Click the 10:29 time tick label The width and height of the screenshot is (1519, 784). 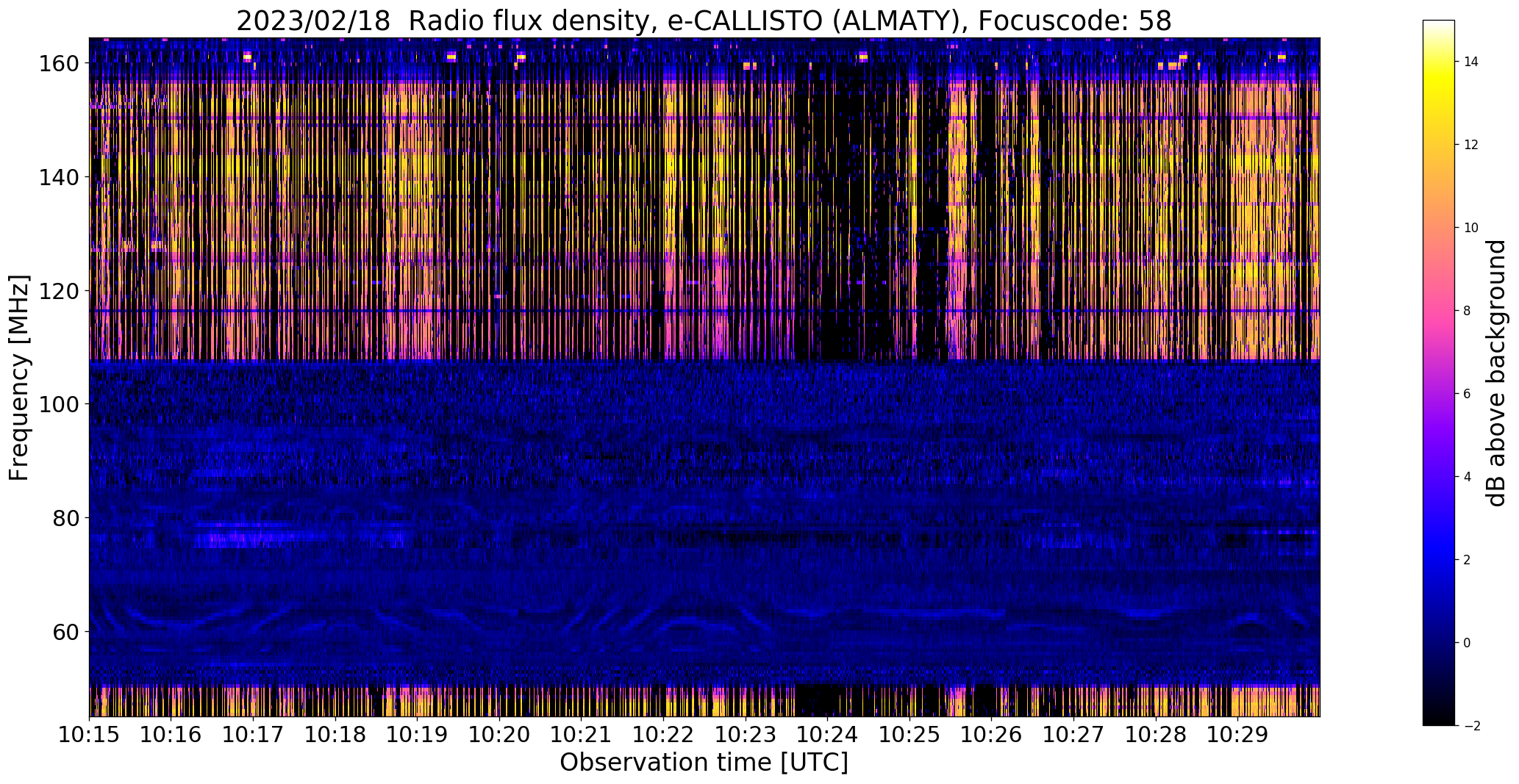coord(1237,735)
